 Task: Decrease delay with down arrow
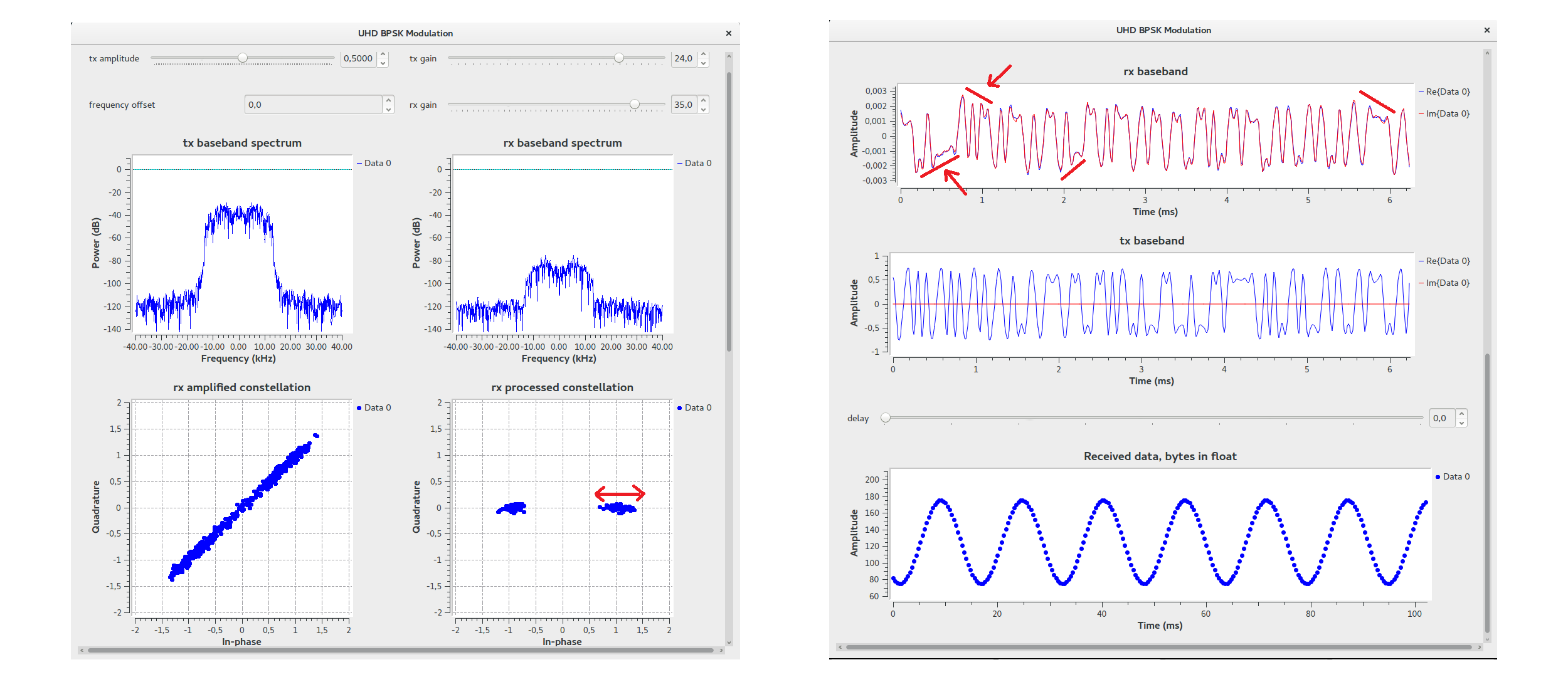[x=1461, y=423]
